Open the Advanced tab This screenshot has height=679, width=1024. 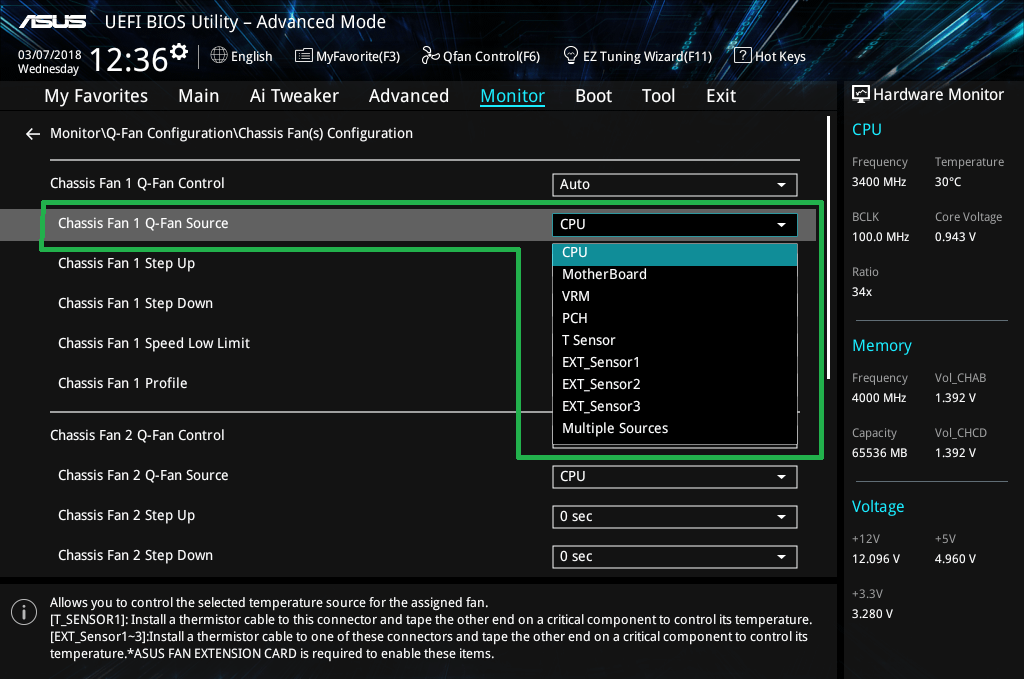[409, 96]
